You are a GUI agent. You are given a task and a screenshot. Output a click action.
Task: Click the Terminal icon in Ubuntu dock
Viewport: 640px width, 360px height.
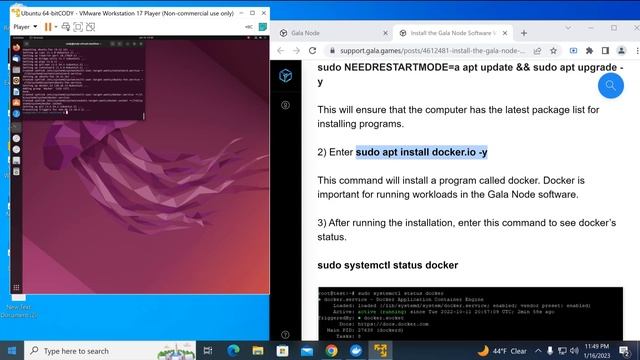tap(16, 127)
